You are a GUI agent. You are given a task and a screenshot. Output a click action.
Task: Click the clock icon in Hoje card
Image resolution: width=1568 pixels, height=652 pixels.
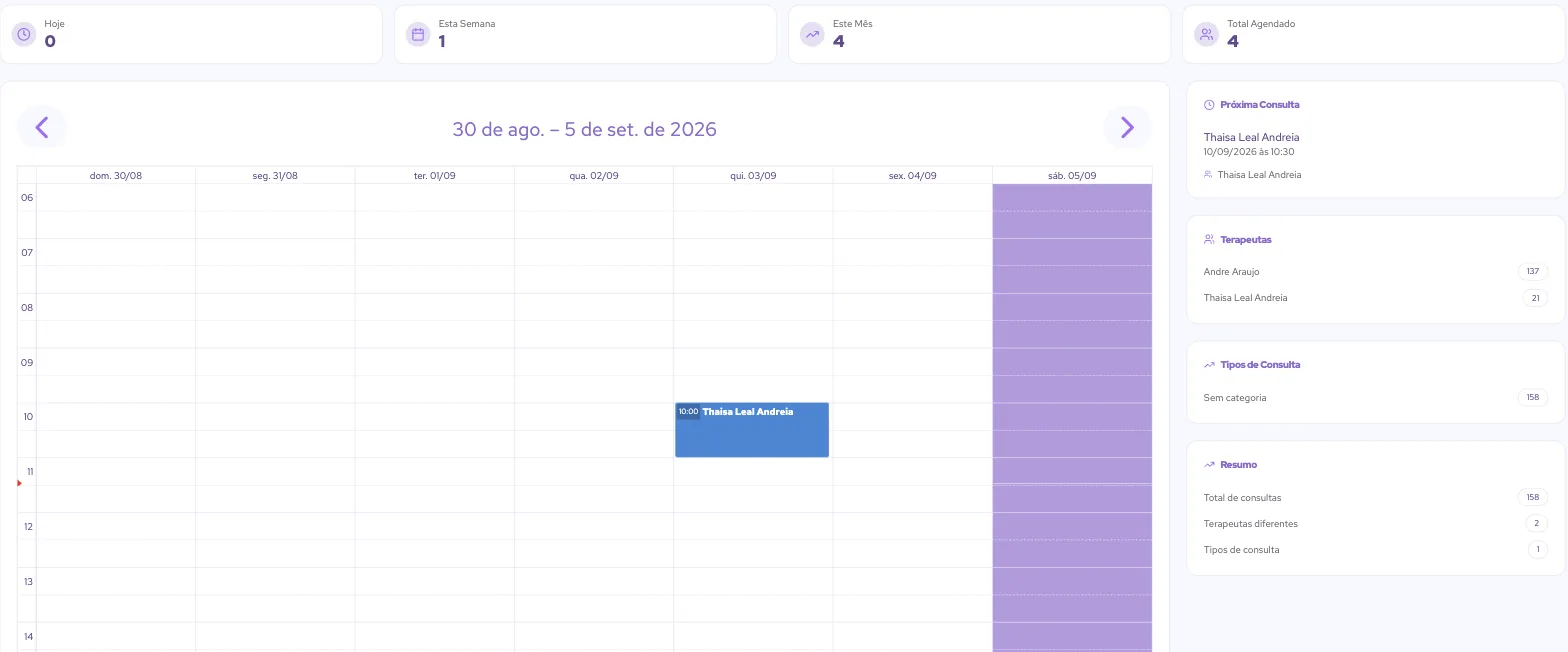tap(24, 34)
